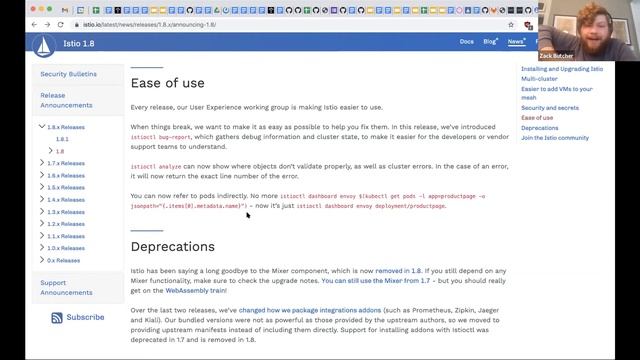Image resolution: width=640 pixels, height=360 pixels.
Task: Click the 'Ease of use' heading
Action: click(167, 83)
